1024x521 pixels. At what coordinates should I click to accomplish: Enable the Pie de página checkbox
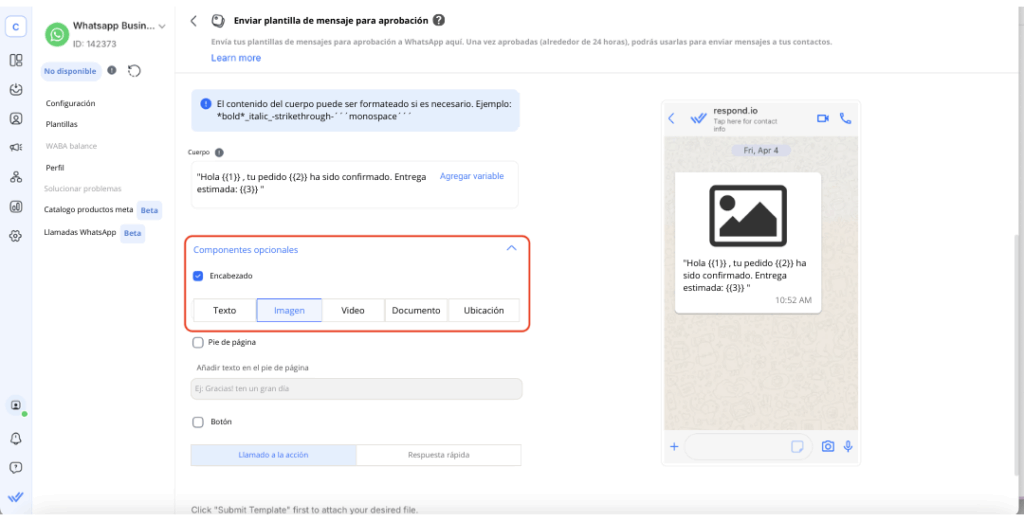(x=199, y=342)
